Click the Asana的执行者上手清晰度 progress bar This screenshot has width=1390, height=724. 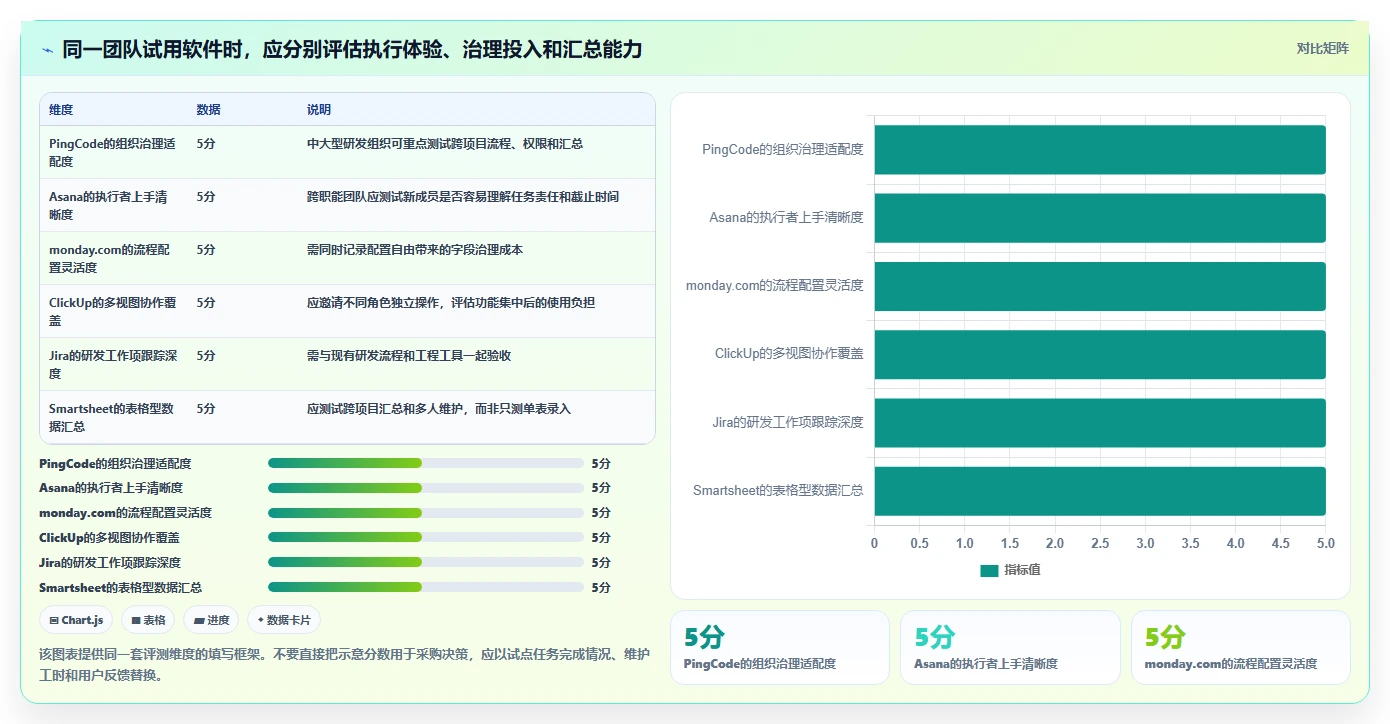425,488
